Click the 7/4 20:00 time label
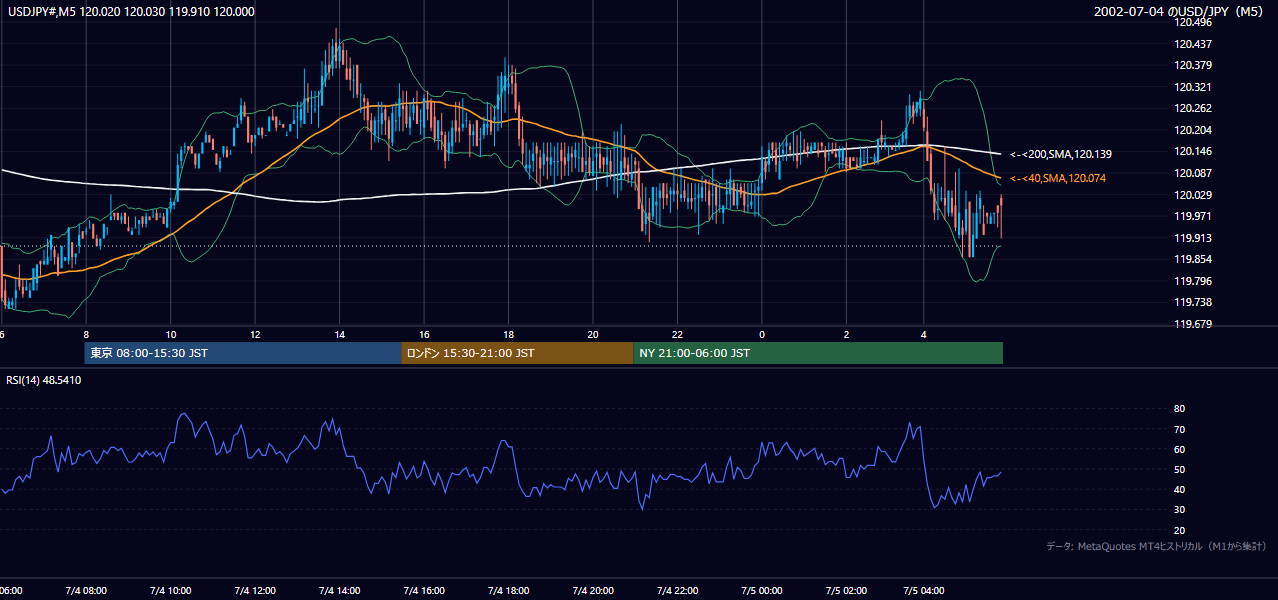 click(x=592, y=591)
